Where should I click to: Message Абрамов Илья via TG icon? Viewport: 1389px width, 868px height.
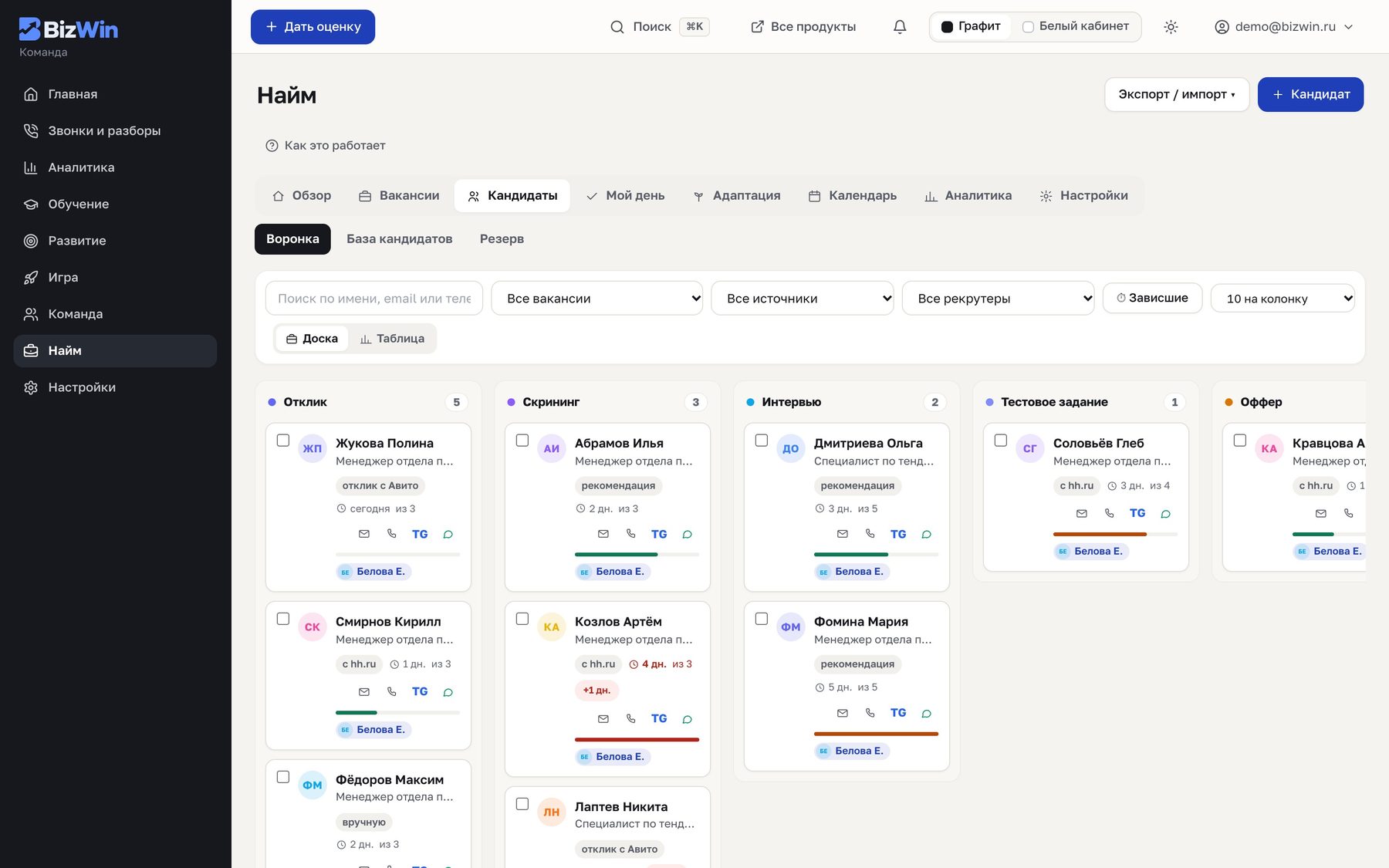coord(659,534)
